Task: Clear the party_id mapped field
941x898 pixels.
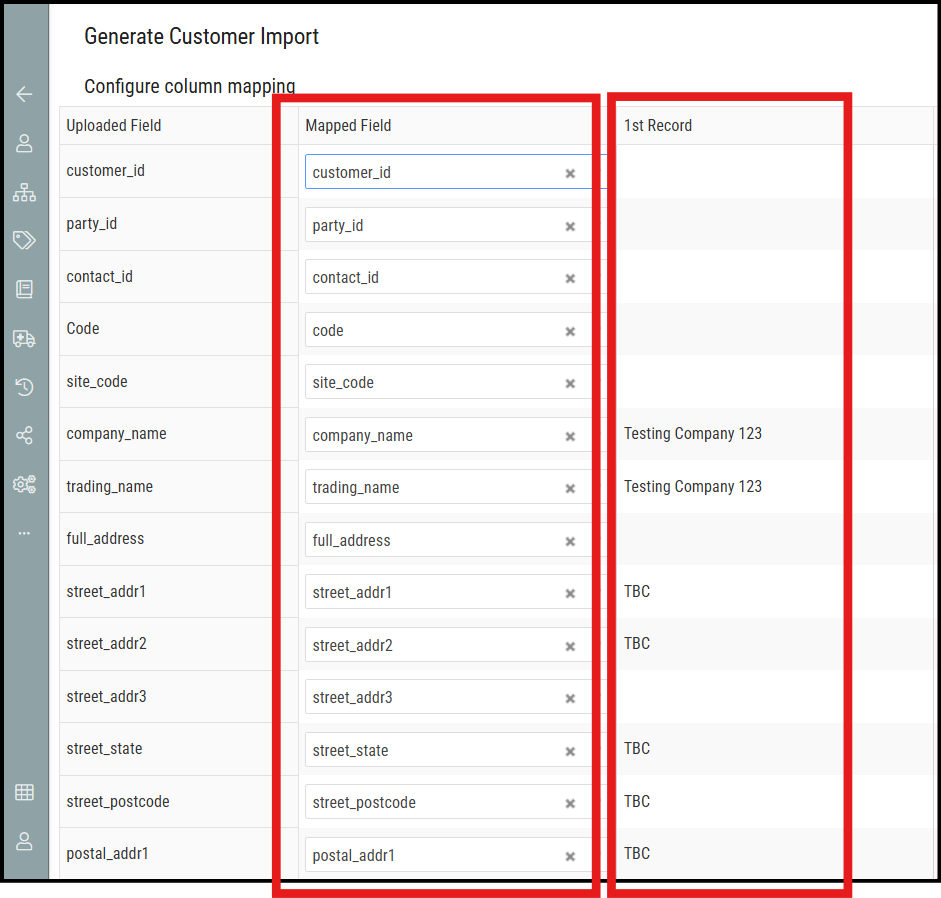Action: coord(570,226)
